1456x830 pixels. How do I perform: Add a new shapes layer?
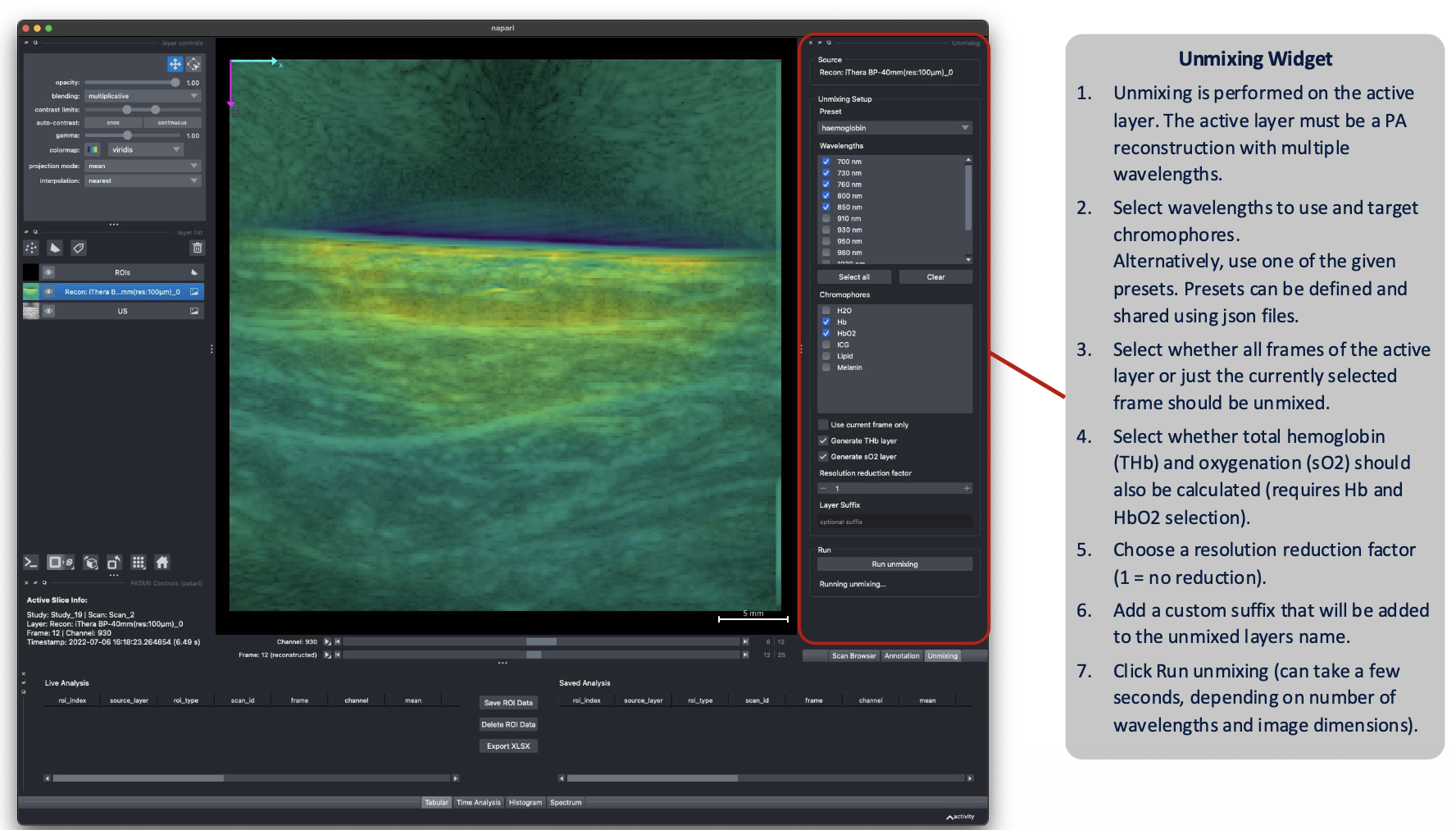[x=55, y=248]
